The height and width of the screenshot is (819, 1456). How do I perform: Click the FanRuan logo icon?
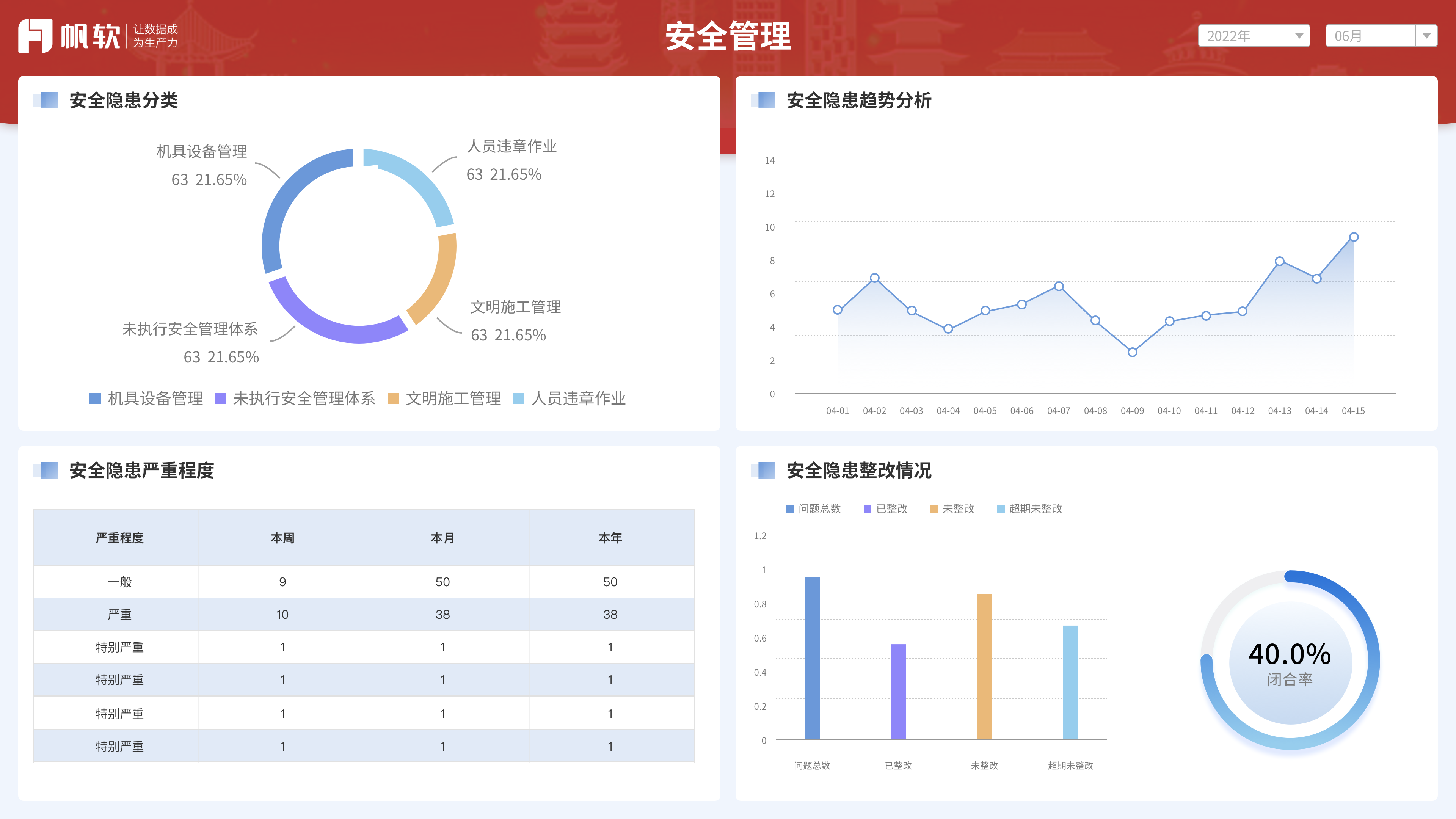35,36
